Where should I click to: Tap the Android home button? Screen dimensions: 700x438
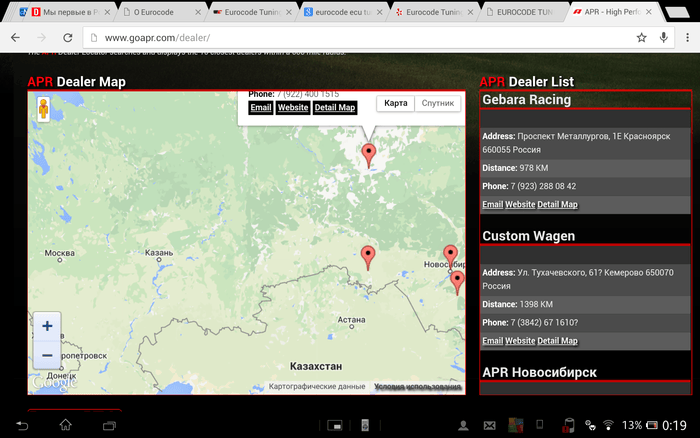coord(66,425)
